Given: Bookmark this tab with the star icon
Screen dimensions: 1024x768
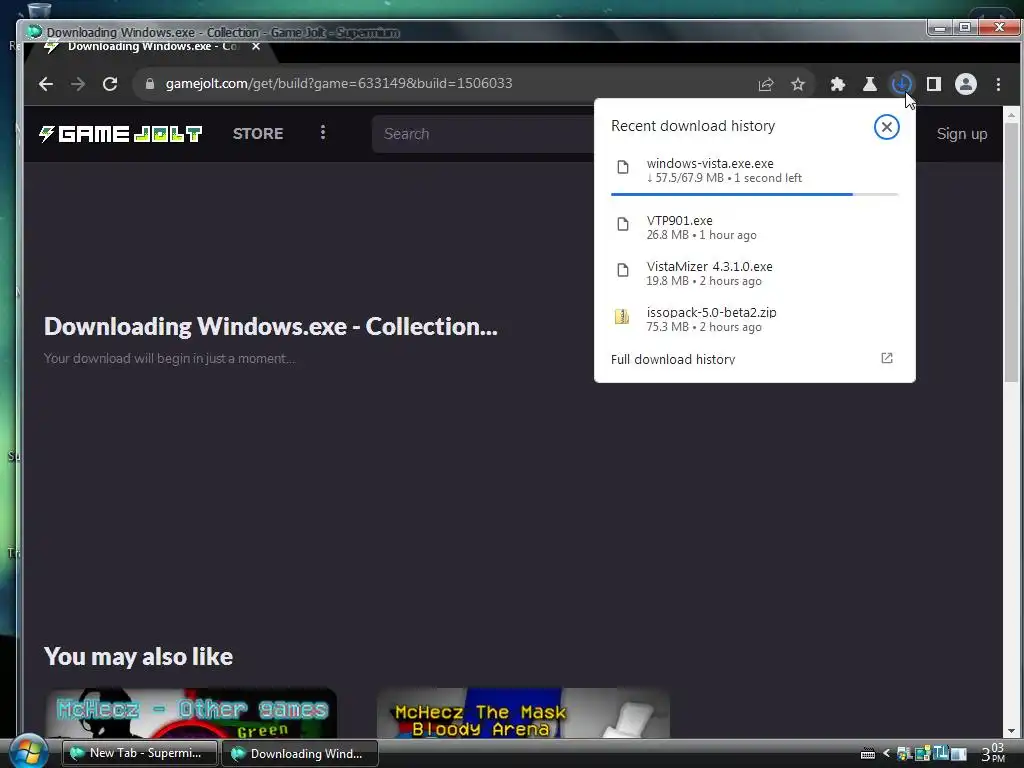Looking at the screenshot, I should pos(797,84).
